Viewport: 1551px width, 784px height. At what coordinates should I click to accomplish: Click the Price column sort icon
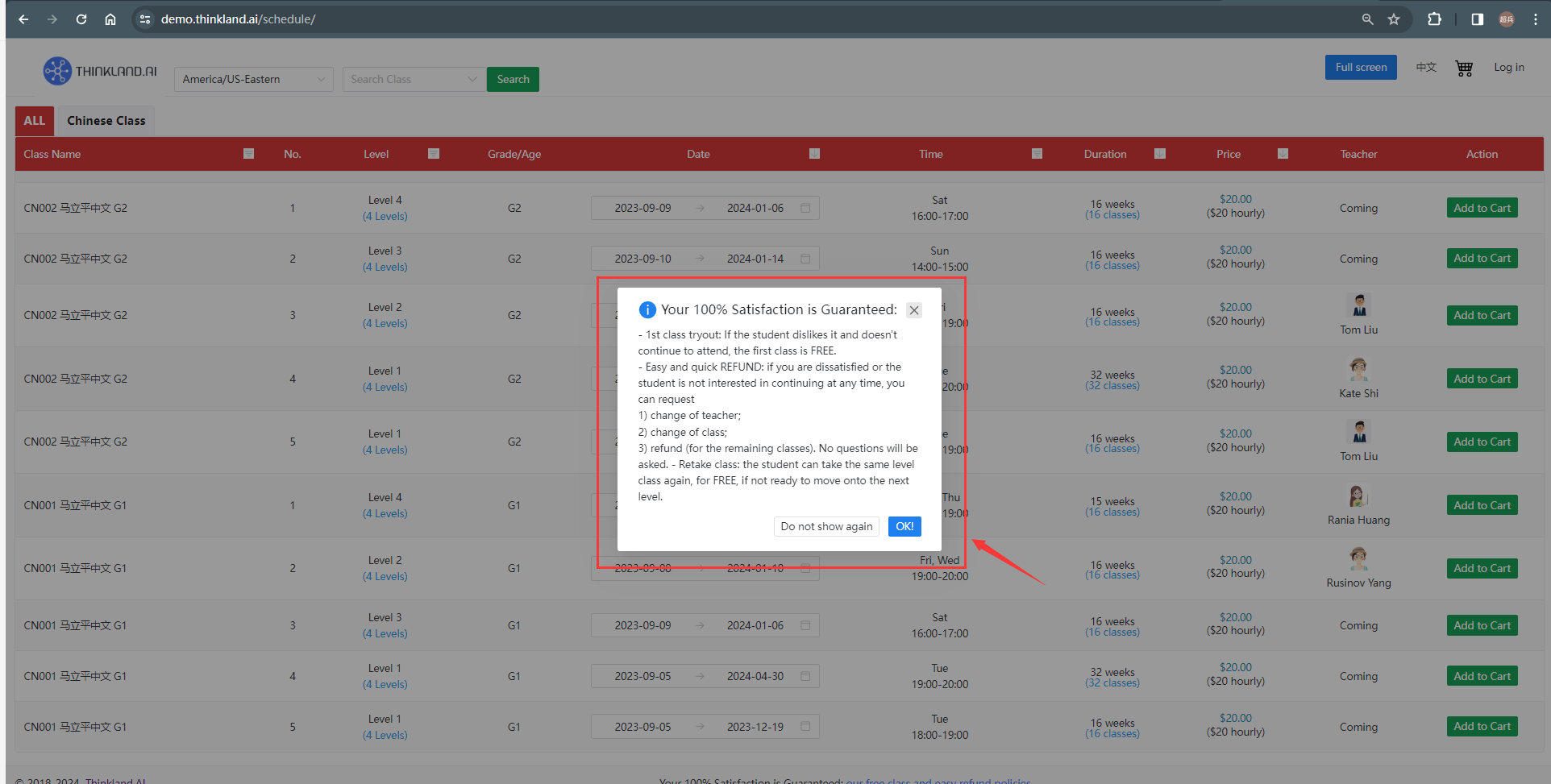point(1283,154)
